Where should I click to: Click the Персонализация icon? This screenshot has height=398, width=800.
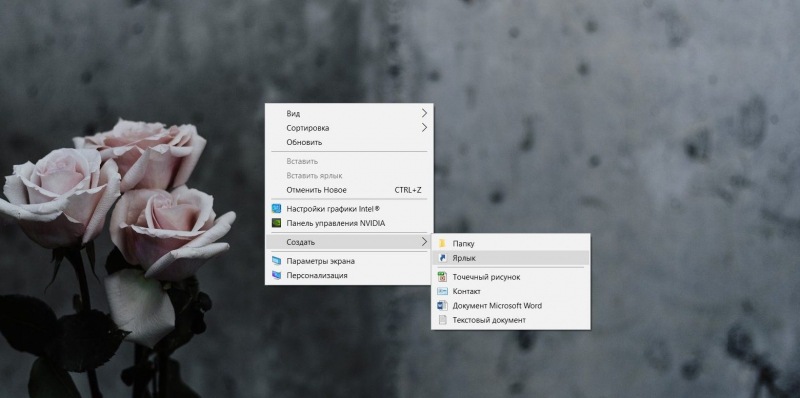276,275
